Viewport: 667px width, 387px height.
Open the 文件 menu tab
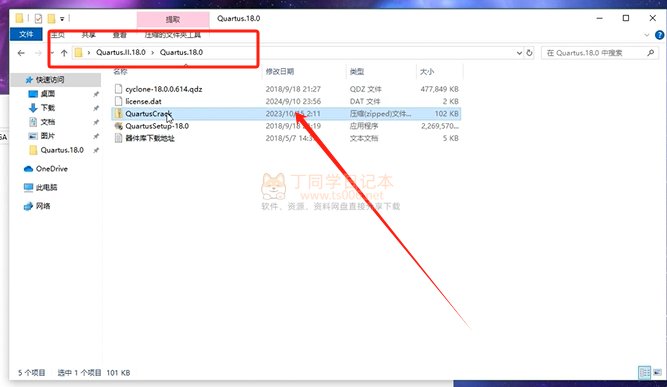click(26, 34)
